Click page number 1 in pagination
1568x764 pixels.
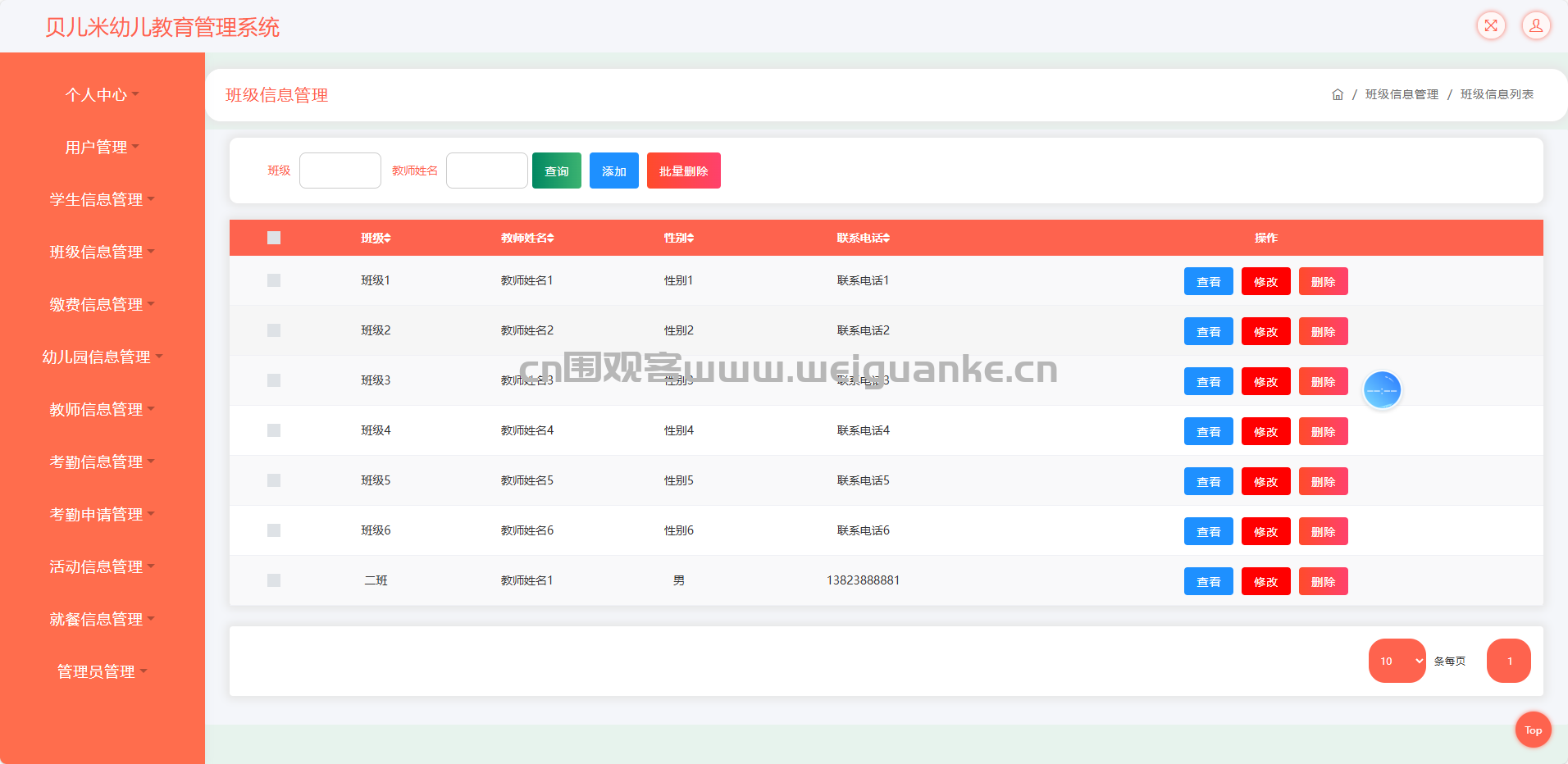[1508, 661]
